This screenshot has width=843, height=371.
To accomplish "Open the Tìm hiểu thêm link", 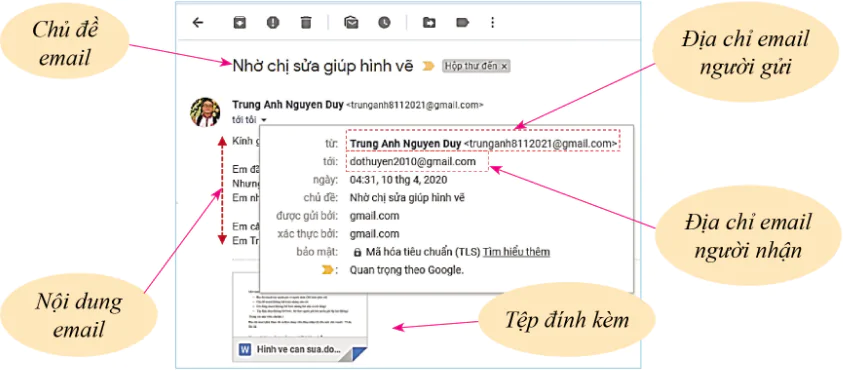I will (x=516, y=252).
